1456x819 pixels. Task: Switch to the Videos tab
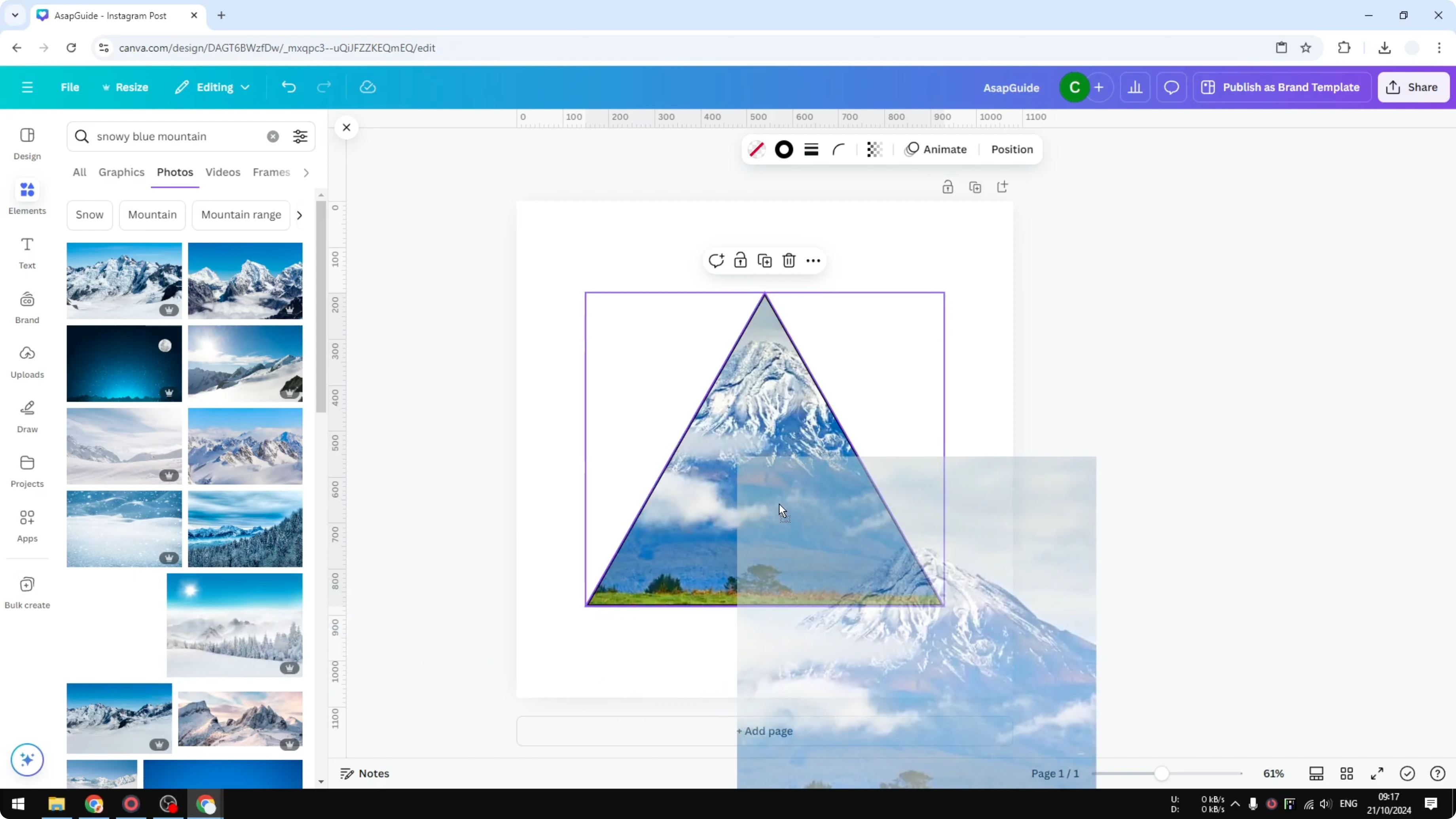[x=222, y=173]
